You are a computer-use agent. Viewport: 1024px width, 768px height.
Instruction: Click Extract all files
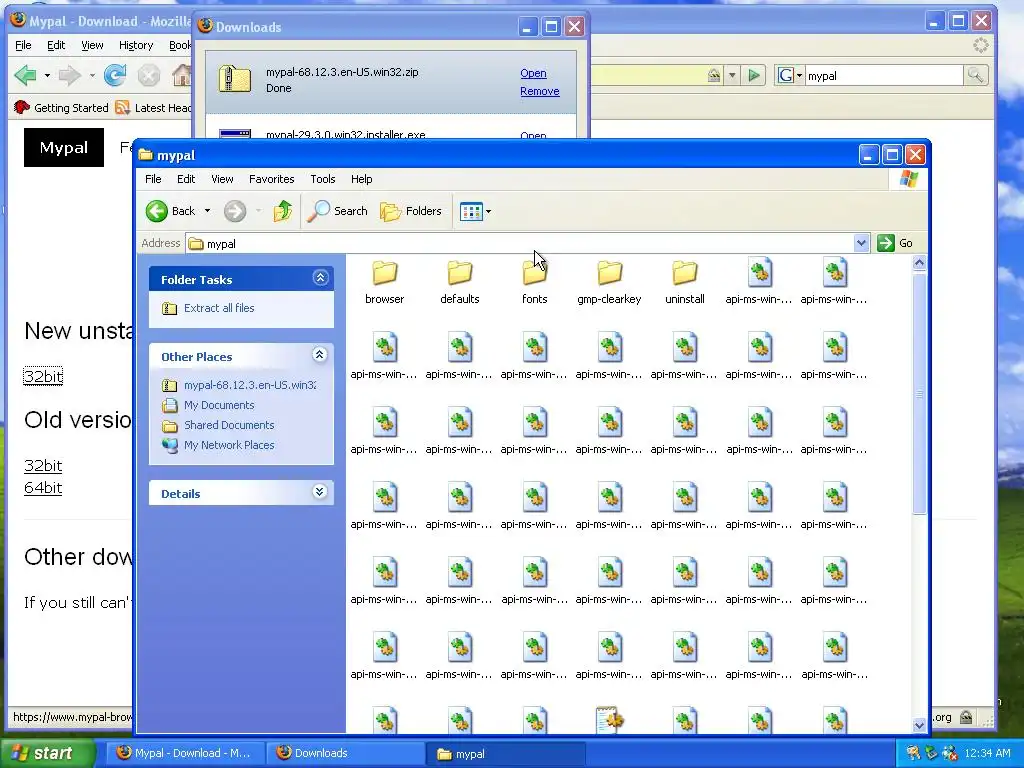(219, 308)
